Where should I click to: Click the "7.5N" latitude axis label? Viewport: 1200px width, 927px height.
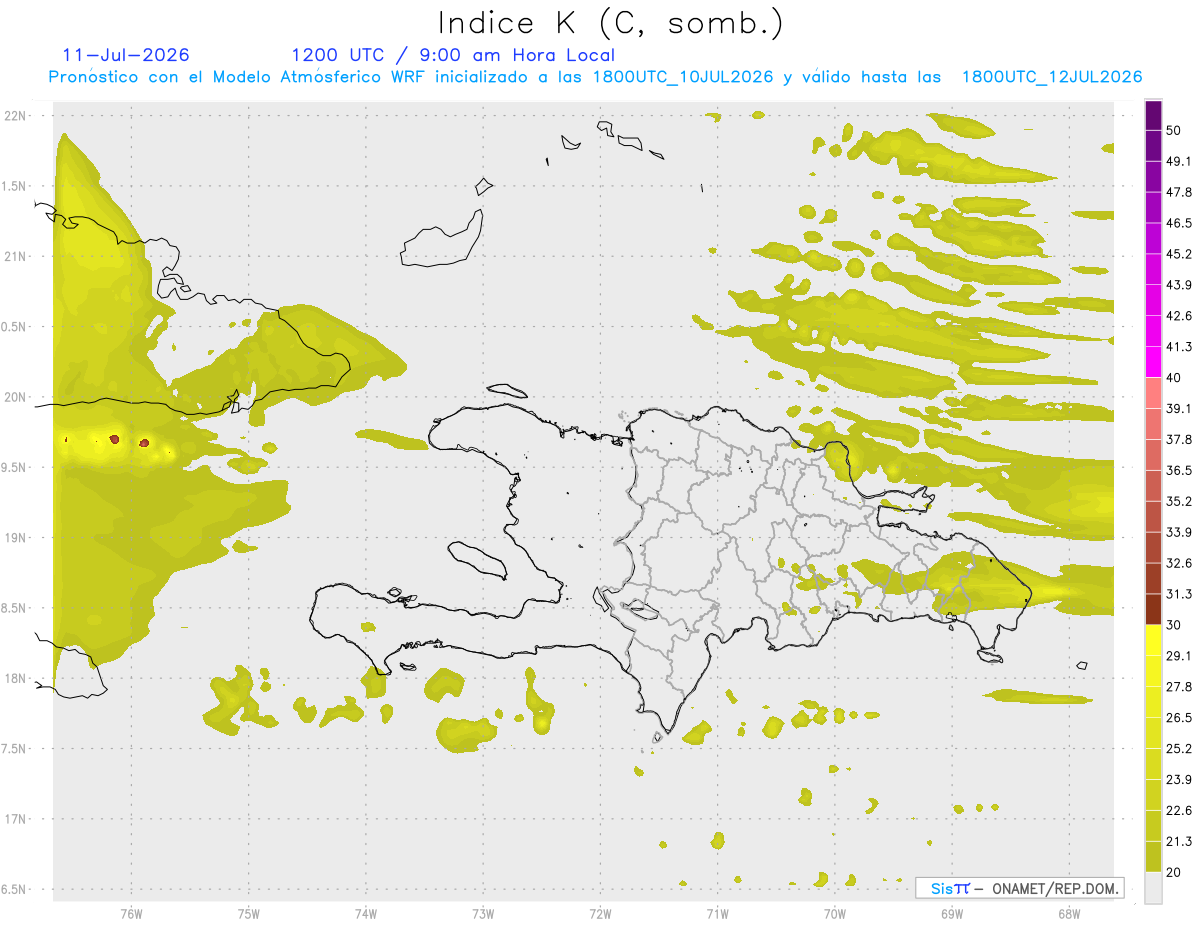[15, 750]
